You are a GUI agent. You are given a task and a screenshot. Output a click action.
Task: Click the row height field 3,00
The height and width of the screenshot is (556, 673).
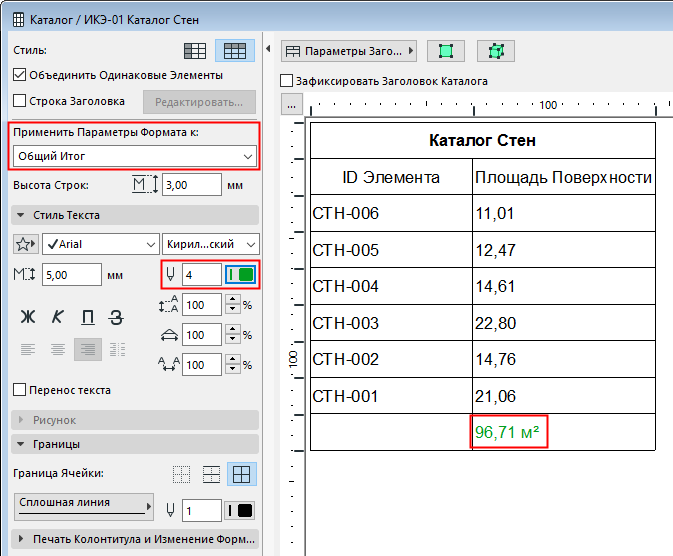point(192,185)
